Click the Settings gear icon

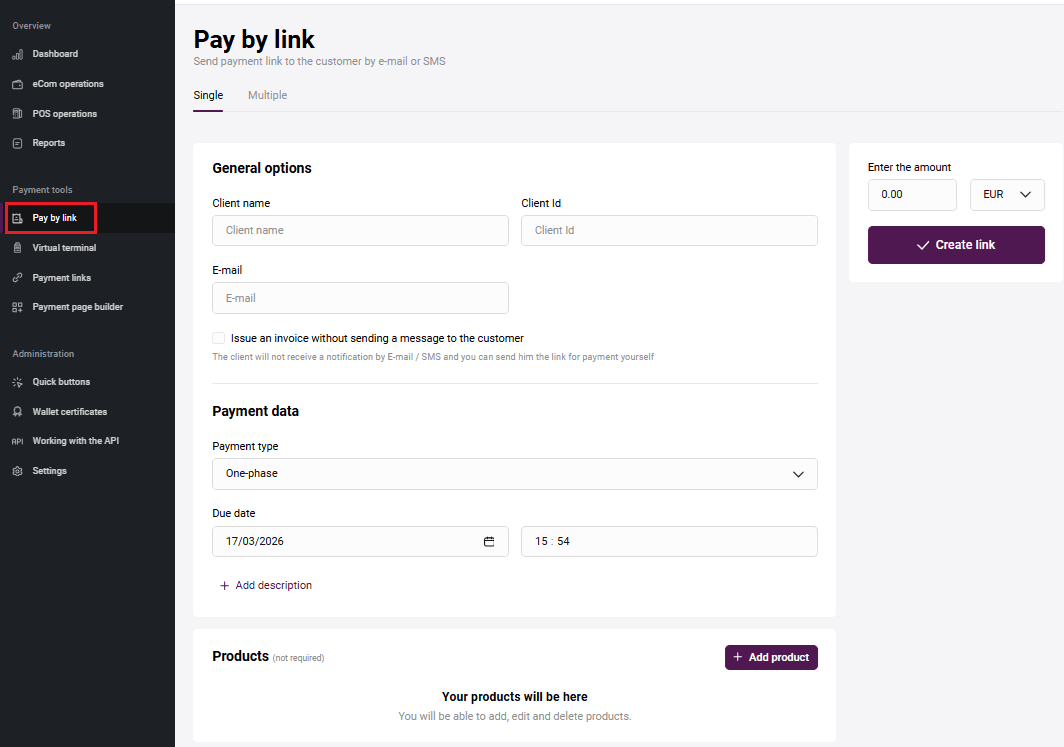point(17,471)
